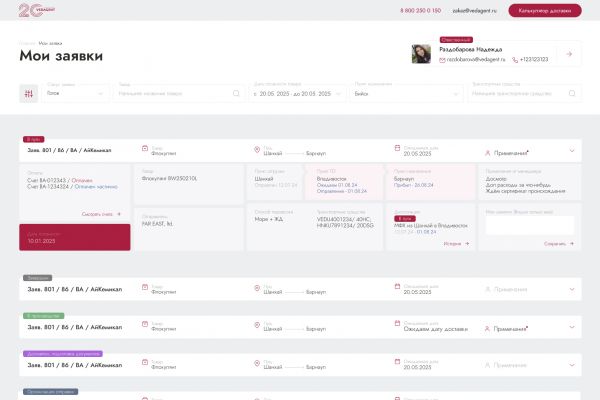Click location pin in green-tagged request row
600x400 pixels.
[257, 325]
